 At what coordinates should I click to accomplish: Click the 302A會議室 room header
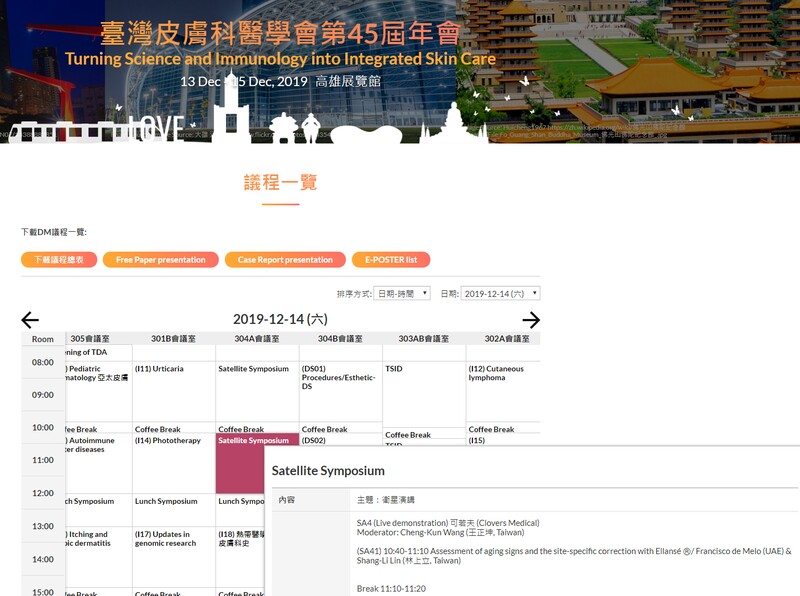[x=507, y=339]
